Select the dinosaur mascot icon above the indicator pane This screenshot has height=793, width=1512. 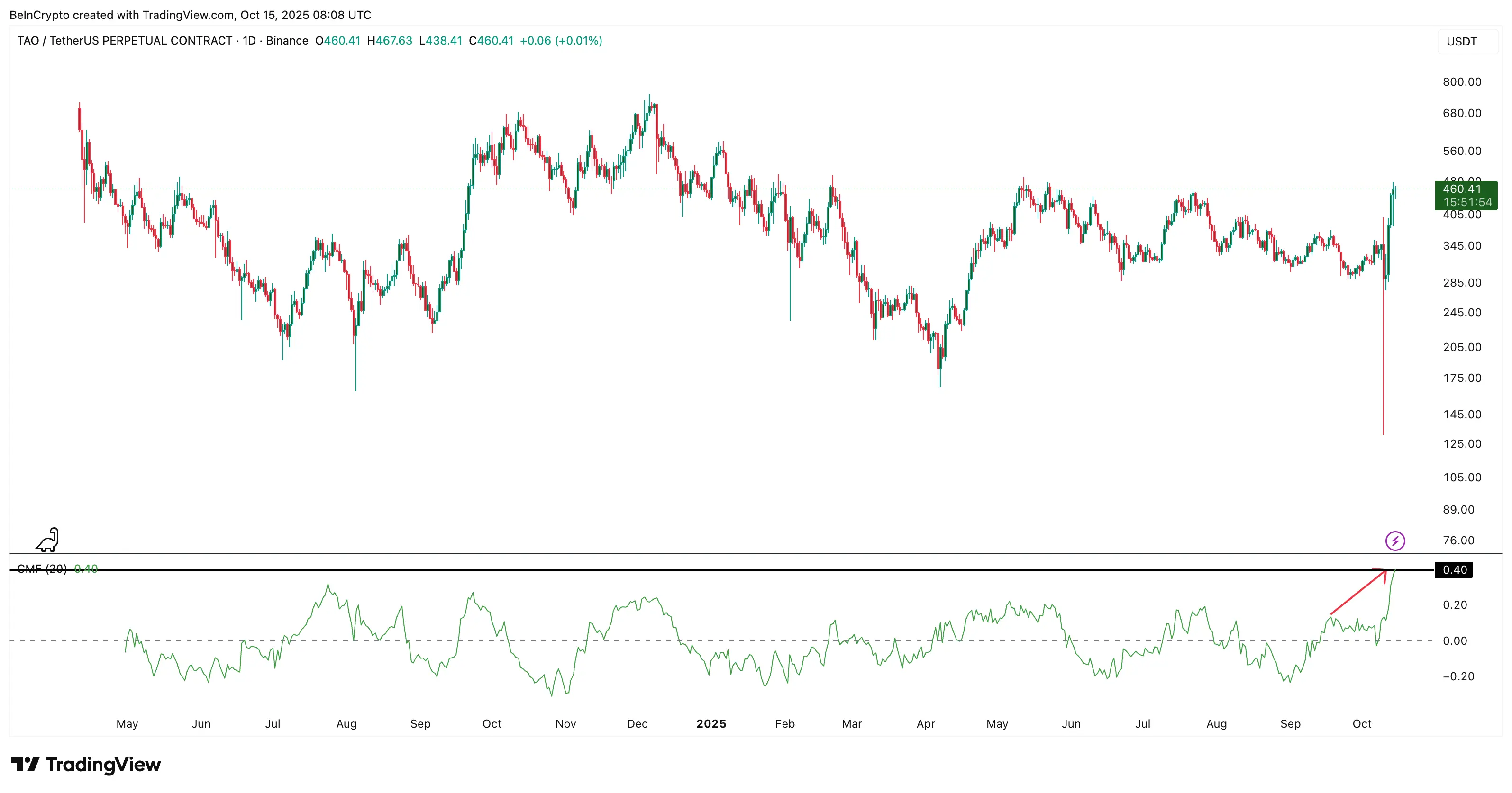pos(47,540)
